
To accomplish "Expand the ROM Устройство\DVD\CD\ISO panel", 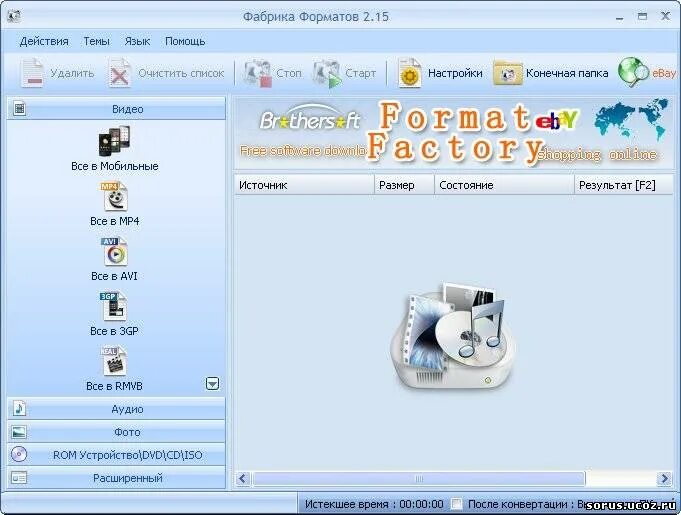I will [x=116, y=455].
